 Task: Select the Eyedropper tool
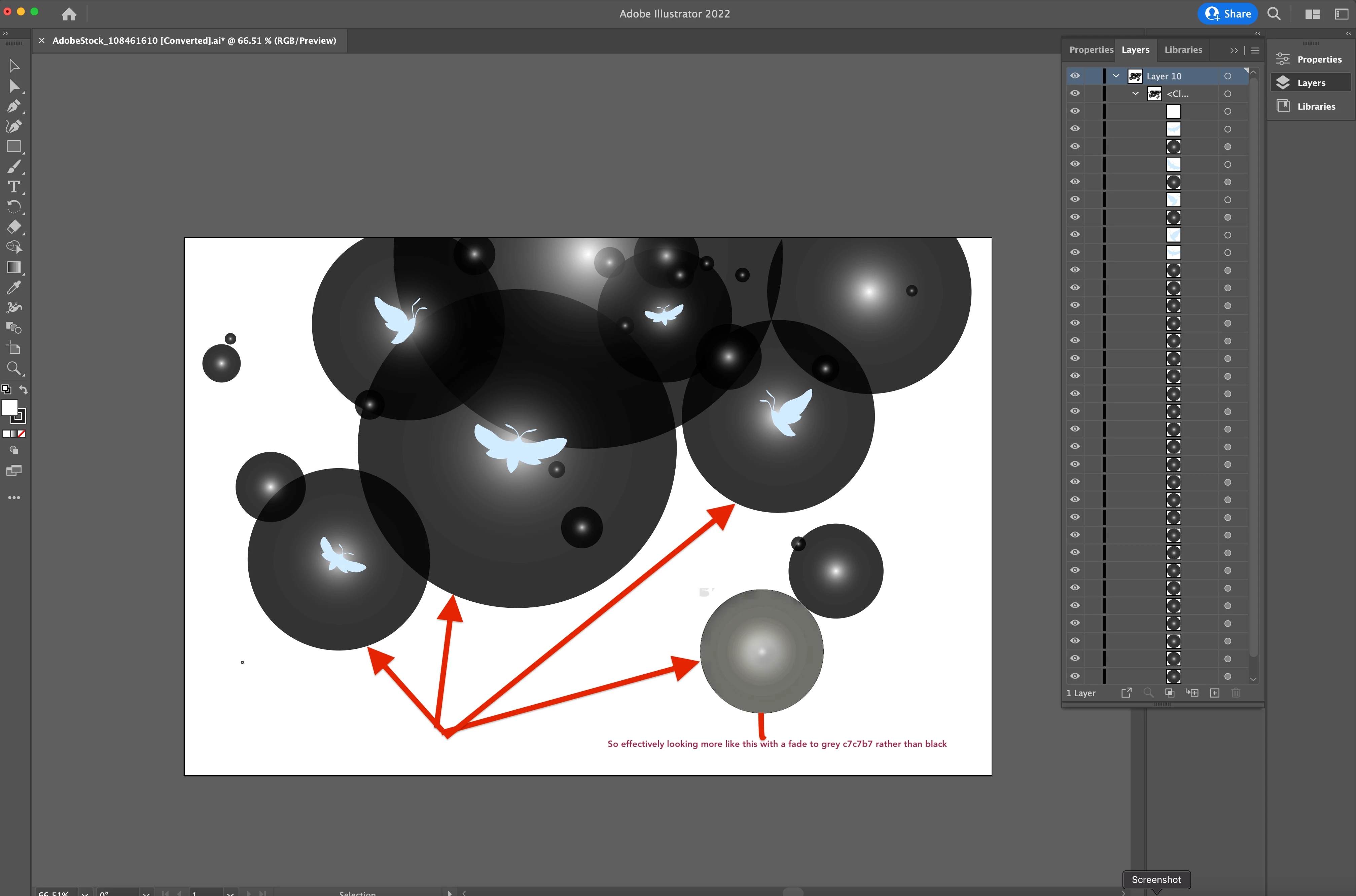[x=14, y=288]
